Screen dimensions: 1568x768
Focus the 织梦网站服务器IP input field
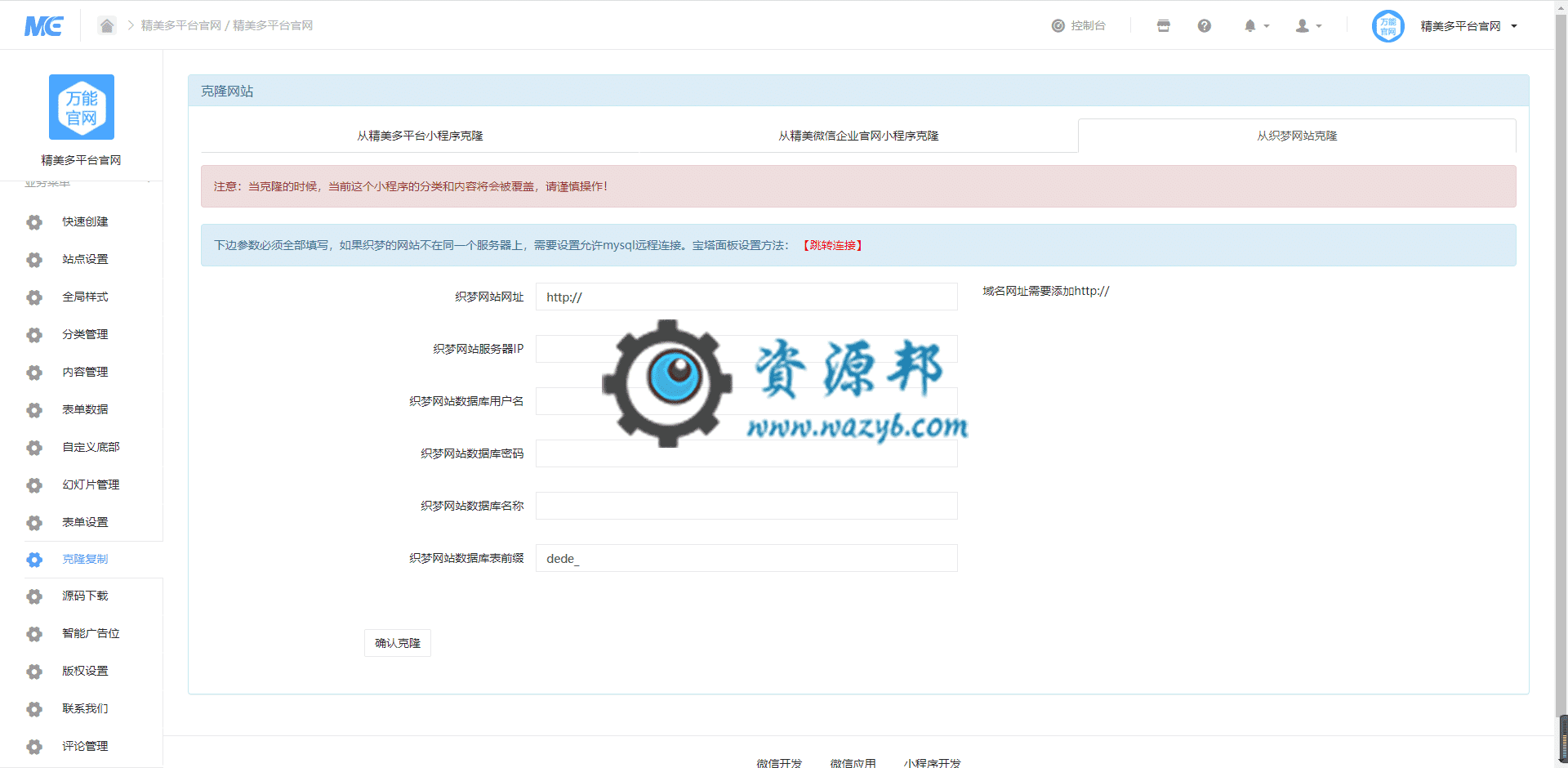pos(746,349)
